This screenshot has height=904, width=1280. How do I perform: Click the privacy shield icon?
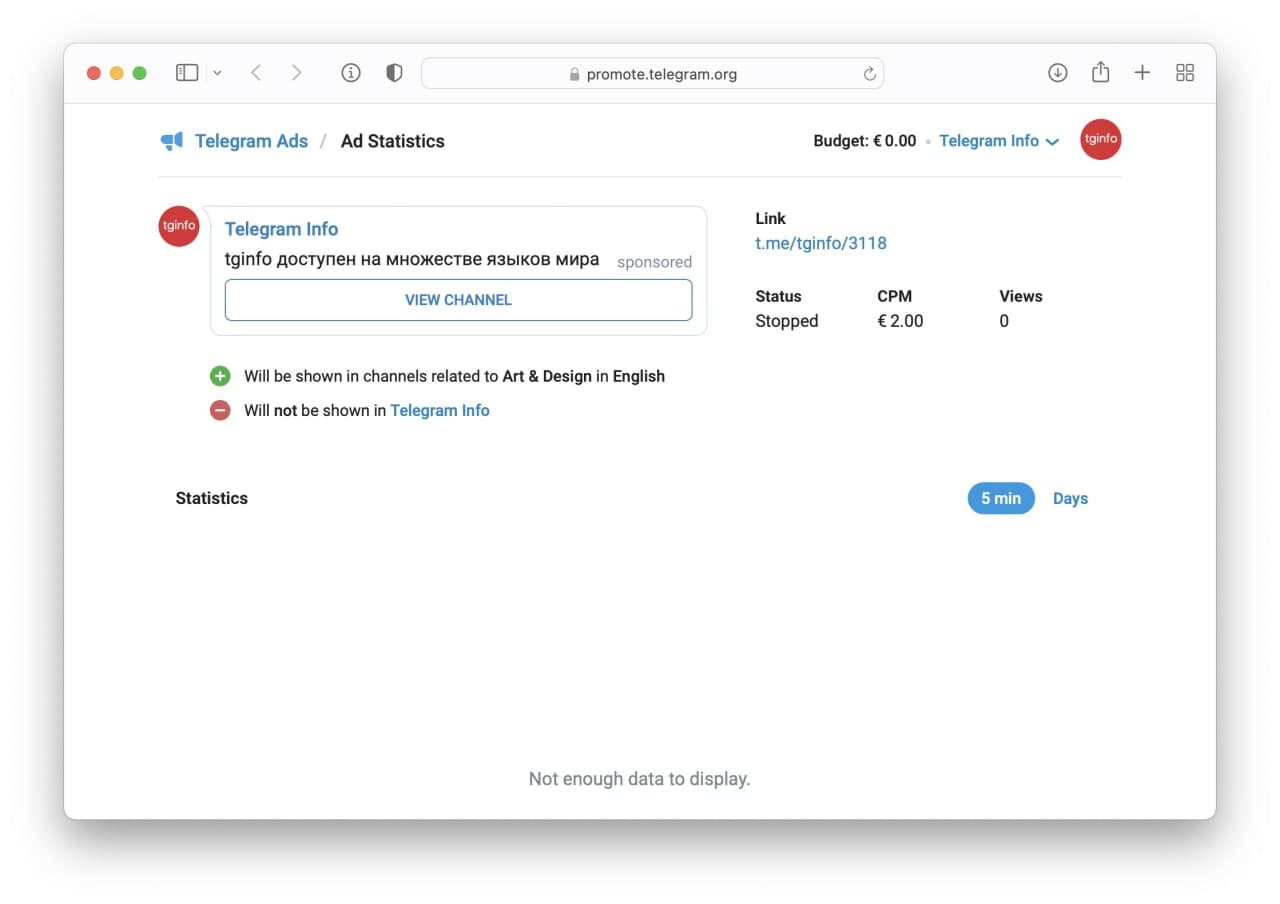(394, 73)
